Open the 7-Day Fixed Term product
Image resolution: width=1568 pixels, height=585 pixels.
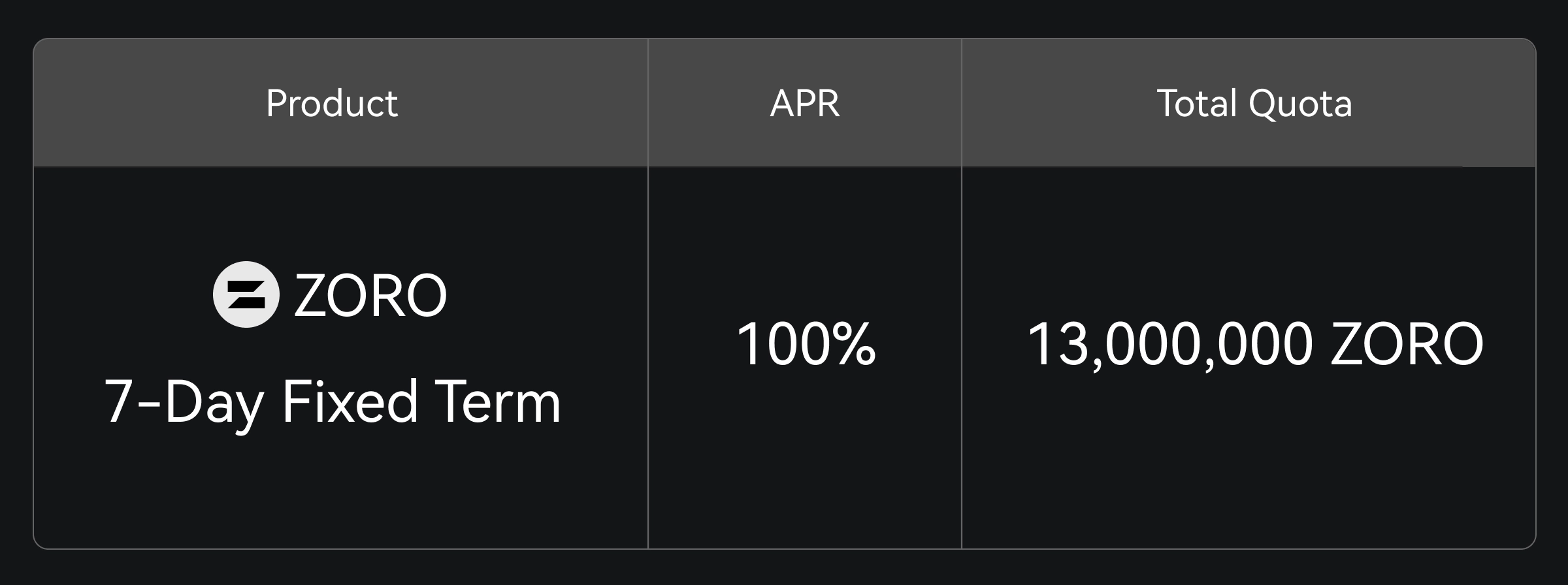coord(333,402)
